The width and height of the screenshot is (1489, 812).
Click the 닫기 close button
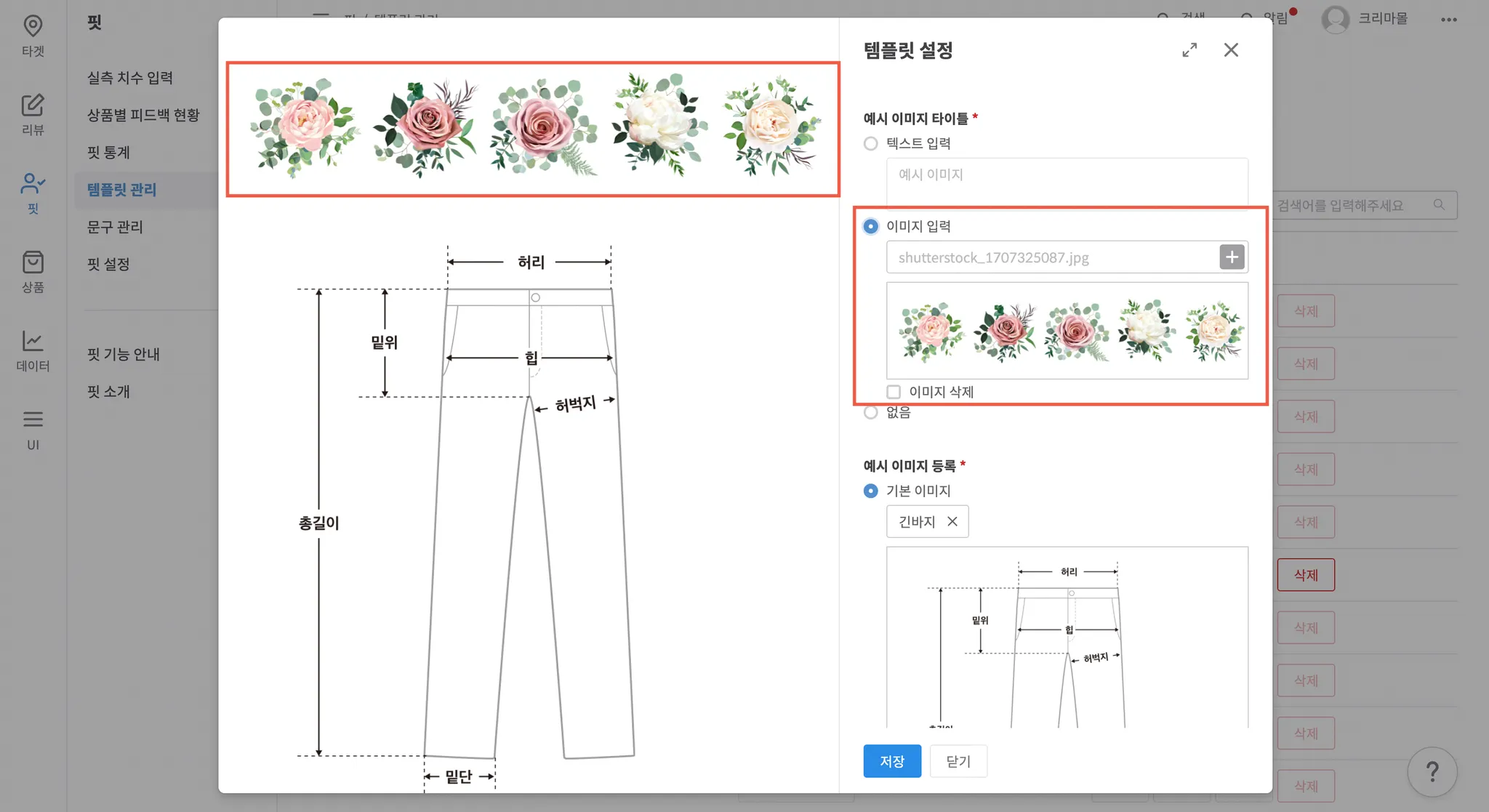[958, 761]
